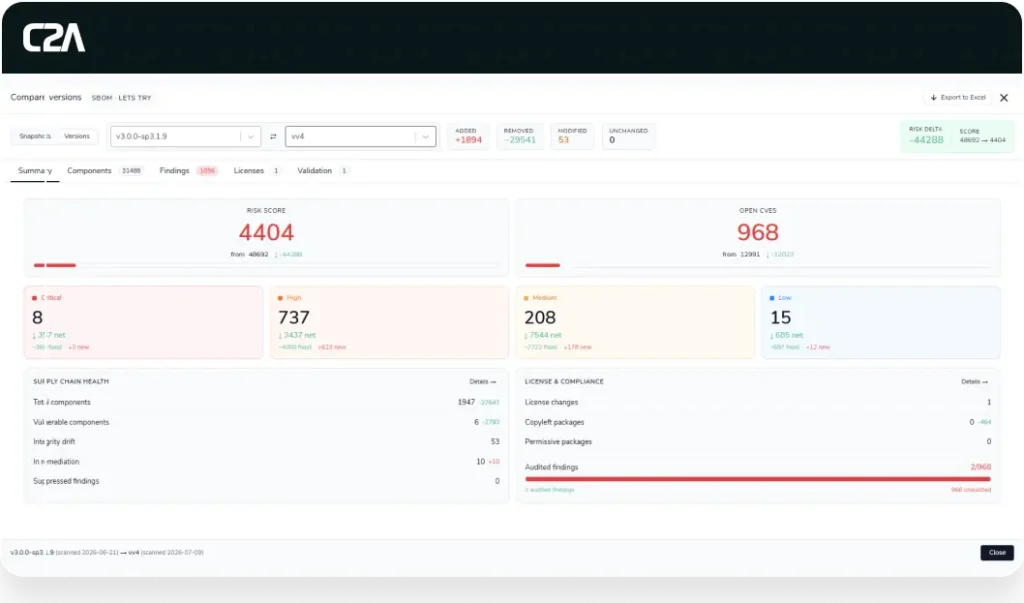Select the Summary tab
The image size is (1024, 603).
click(x=35, y=171)
